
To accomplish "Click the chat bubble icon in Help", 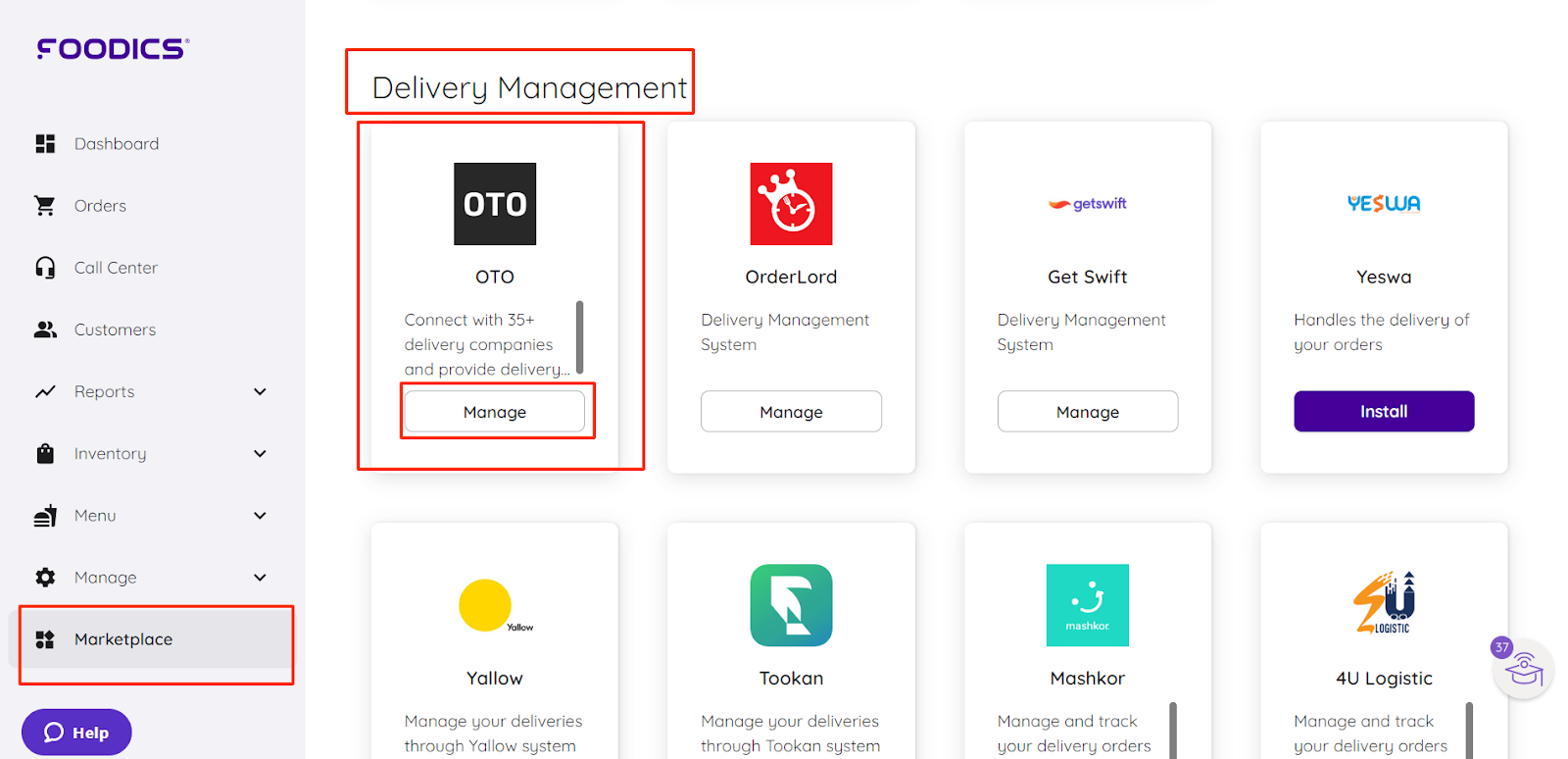I will [54, 733].
